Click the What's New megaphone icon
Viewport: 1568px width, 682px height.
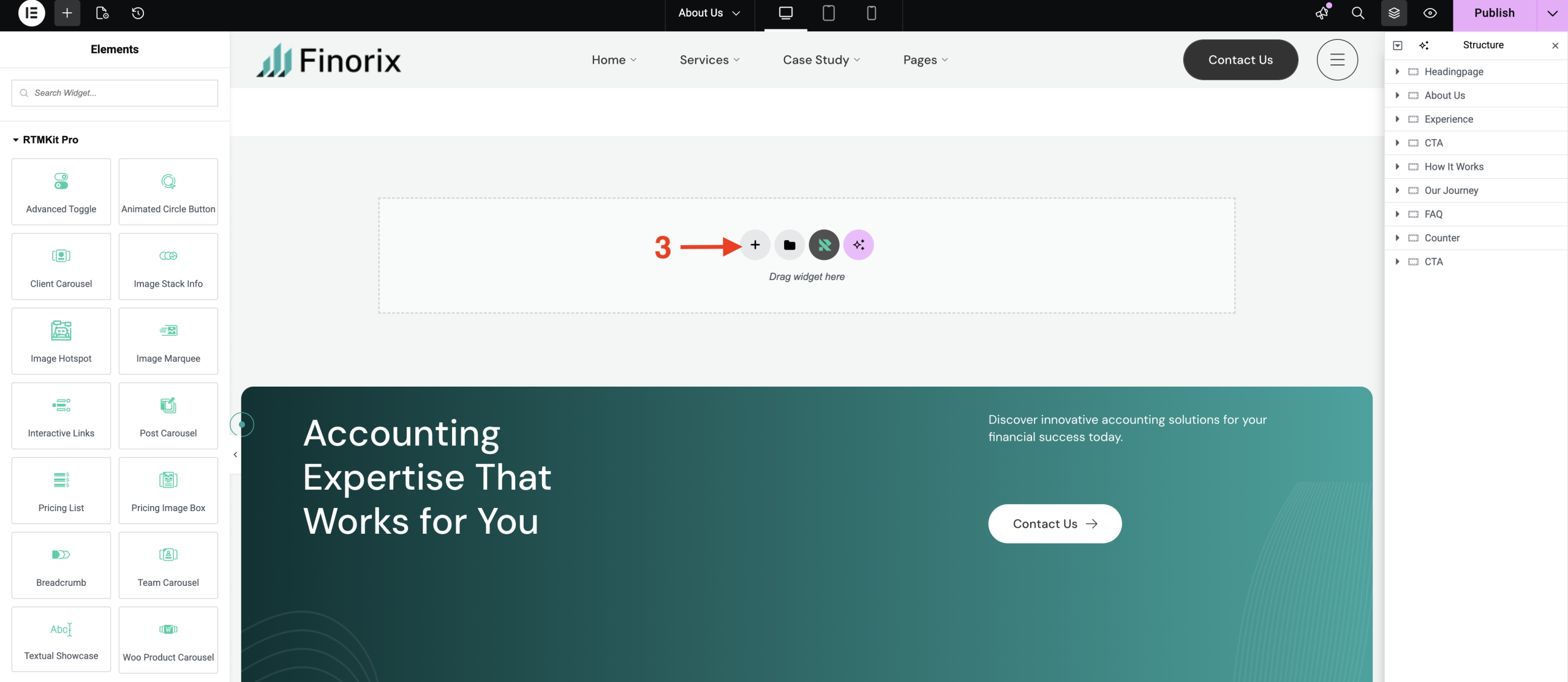(1322, 13)
